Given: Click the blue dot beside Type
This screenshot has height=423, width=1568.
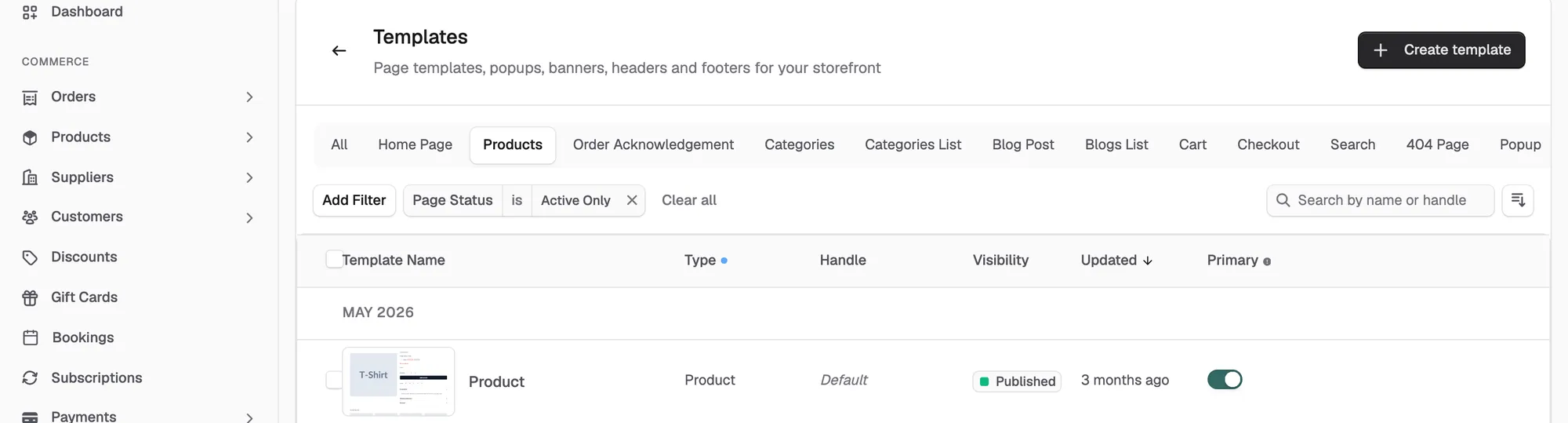Looking at the screenshot, I should 724,261.
